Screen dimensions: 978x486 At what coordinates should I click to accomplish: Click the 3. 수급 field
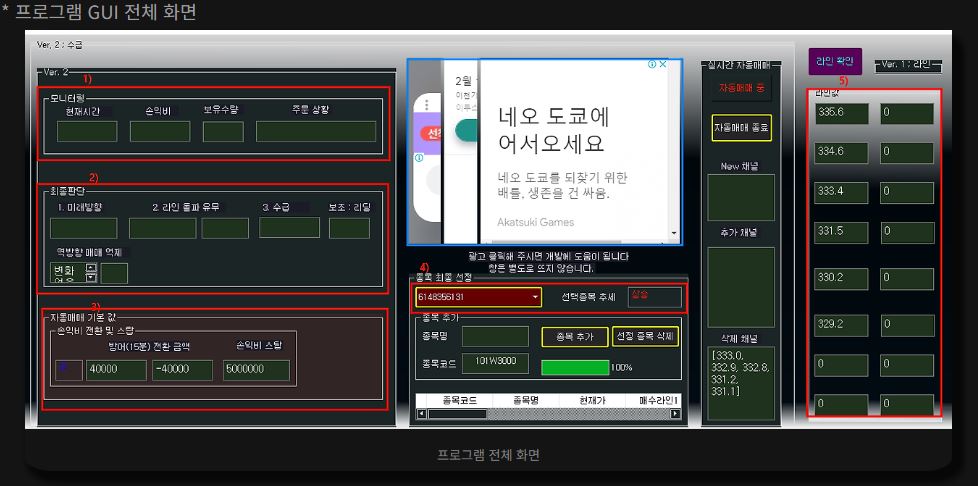point(289,228)
